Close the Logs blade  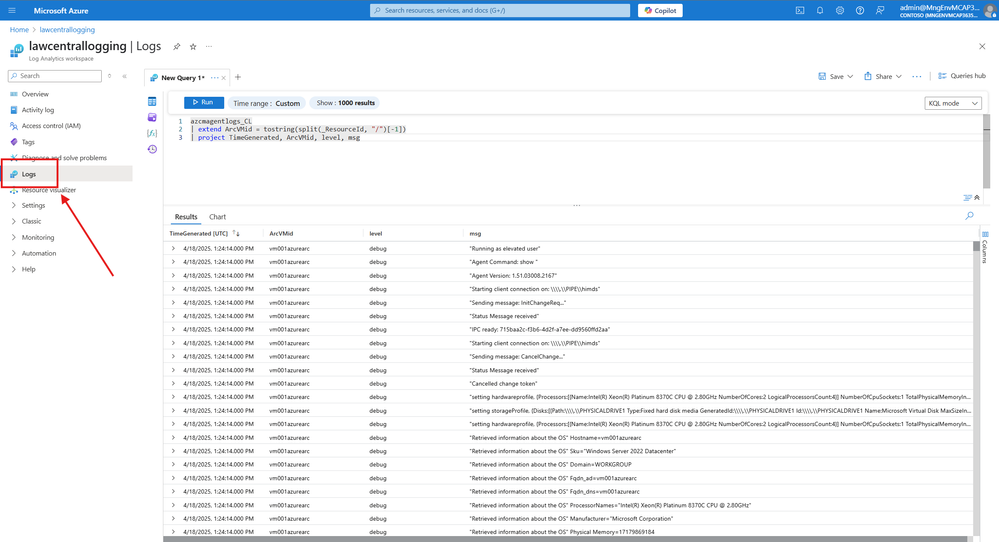(x=982, y=46)
